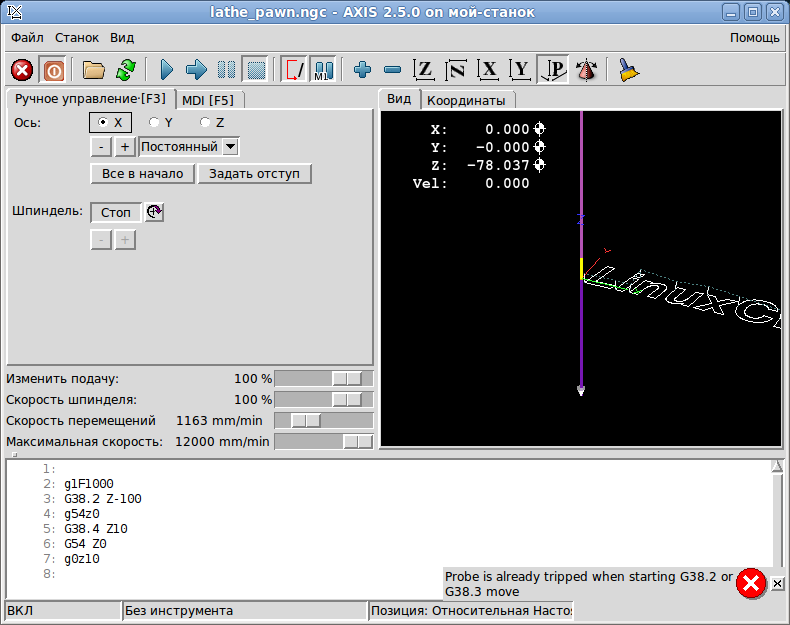
Task: Toggle rotate mode with the cone icon
Action: pos(586,70)
